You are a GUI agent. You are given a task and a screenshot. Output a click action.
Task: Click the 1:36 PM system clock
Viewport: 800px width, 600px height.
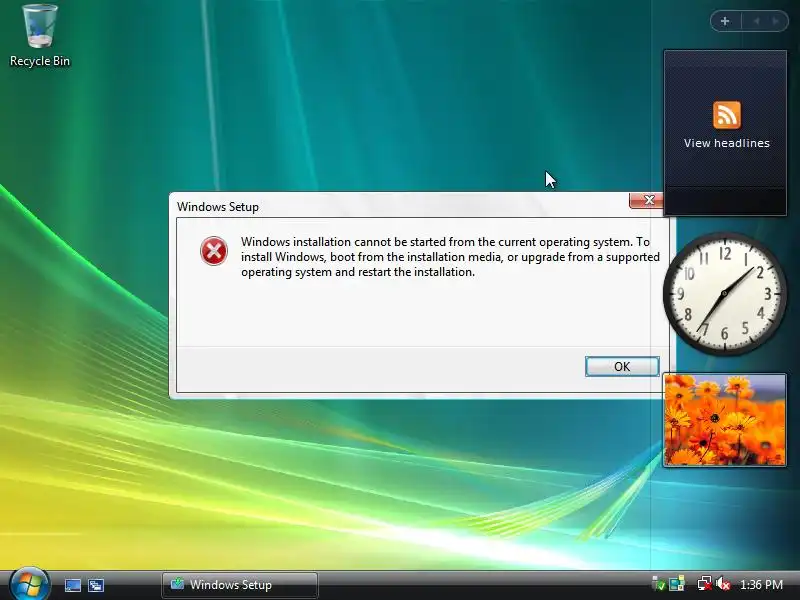click(x=761, y=585)
